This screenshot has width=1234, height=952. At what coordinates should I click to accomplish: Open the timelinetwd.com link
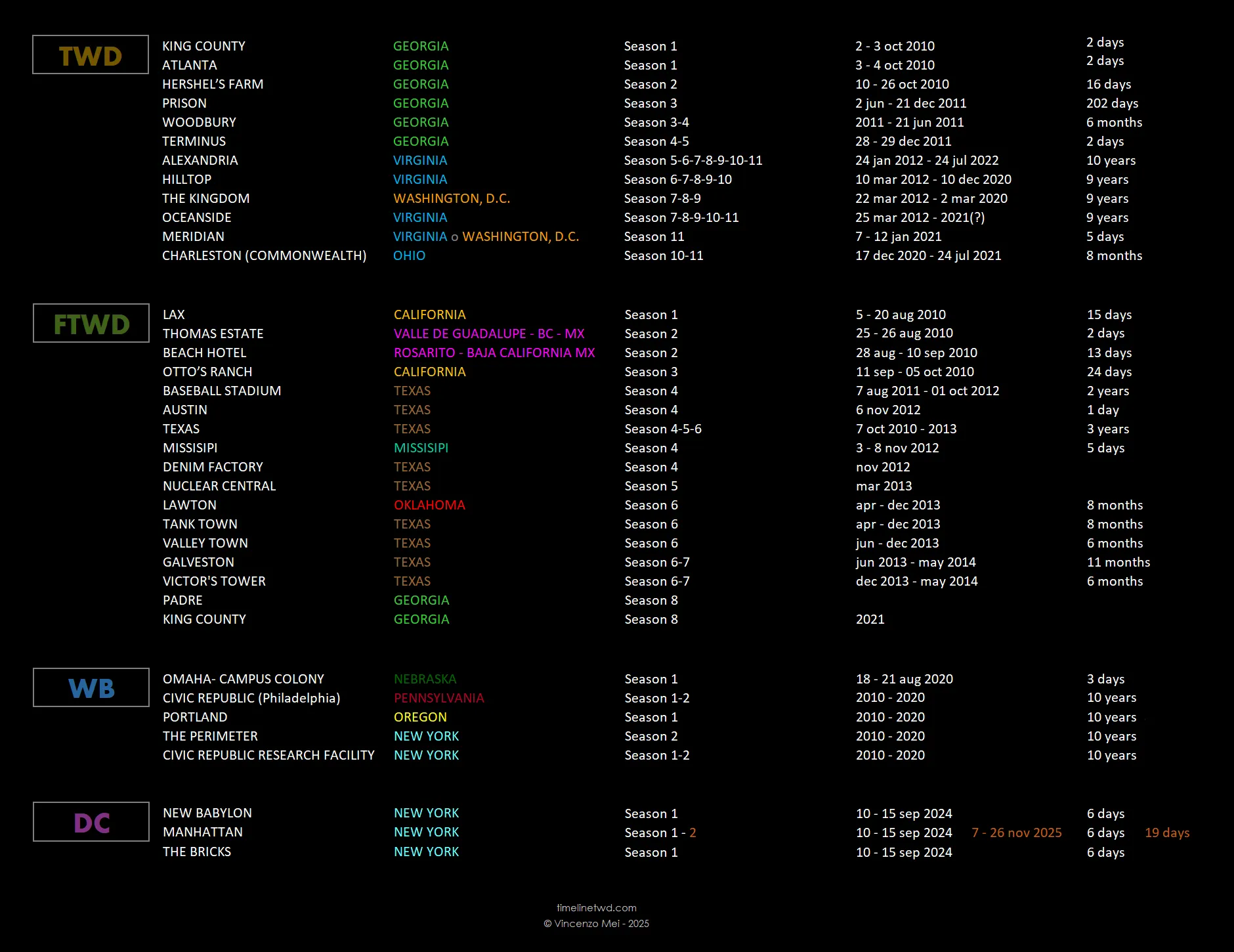tap(596, 907)
